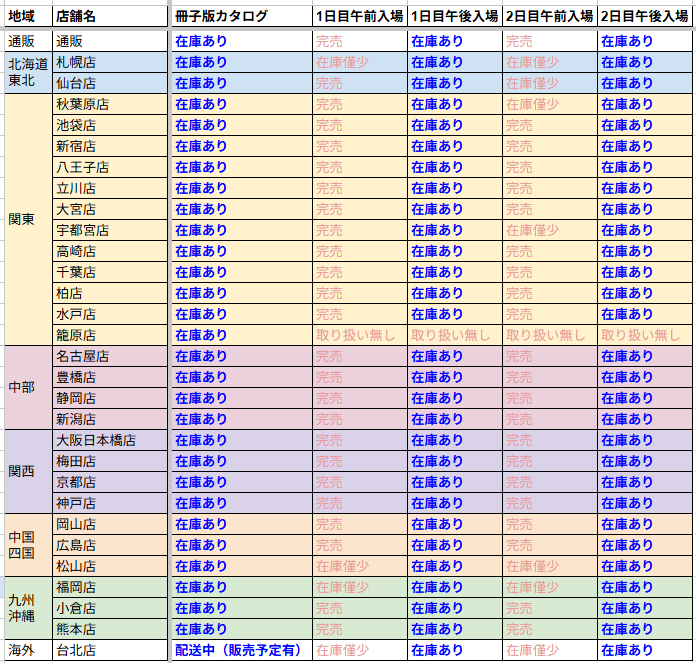This screenshot has height=663, width=696.
Task: Click the 仙台店 store name cell
Action: [110, 83]
